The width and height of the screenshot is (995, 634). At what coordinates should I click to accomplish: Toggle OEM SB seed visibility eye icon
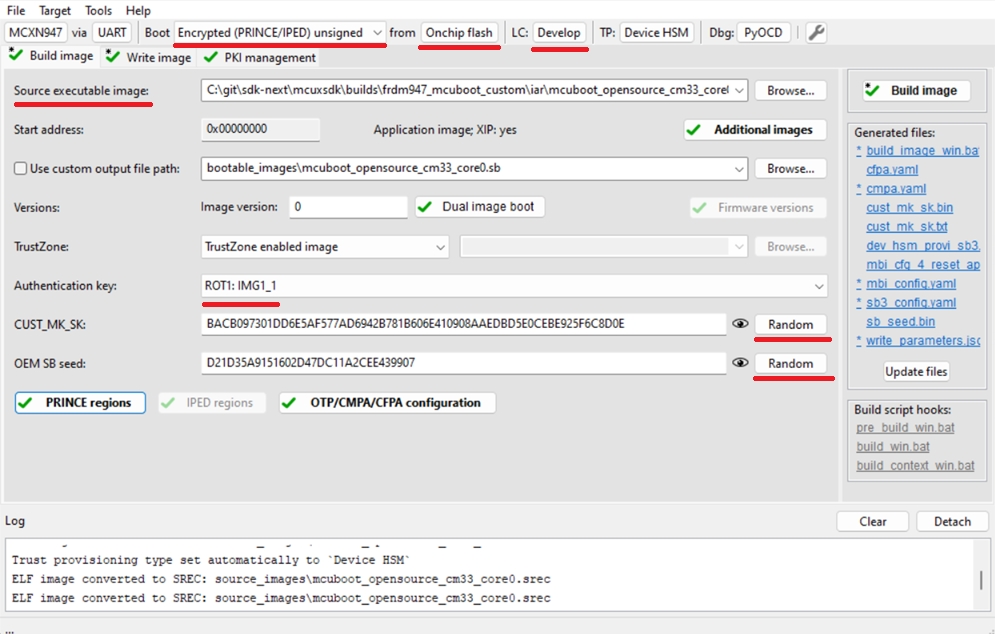point(740,363)
